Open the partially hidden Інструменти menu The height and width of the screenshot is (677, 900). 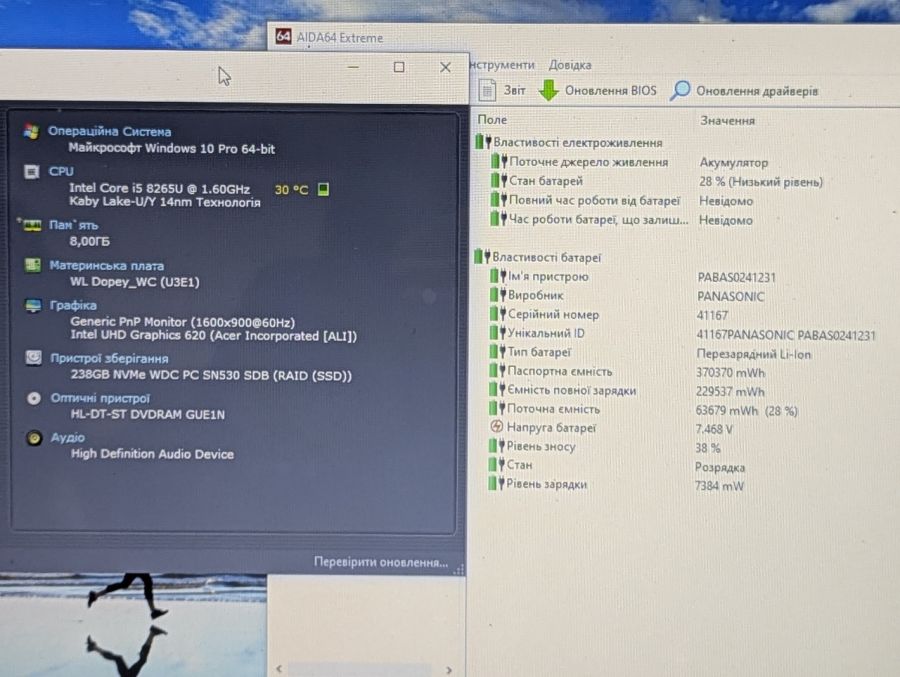tap(502, 65)
